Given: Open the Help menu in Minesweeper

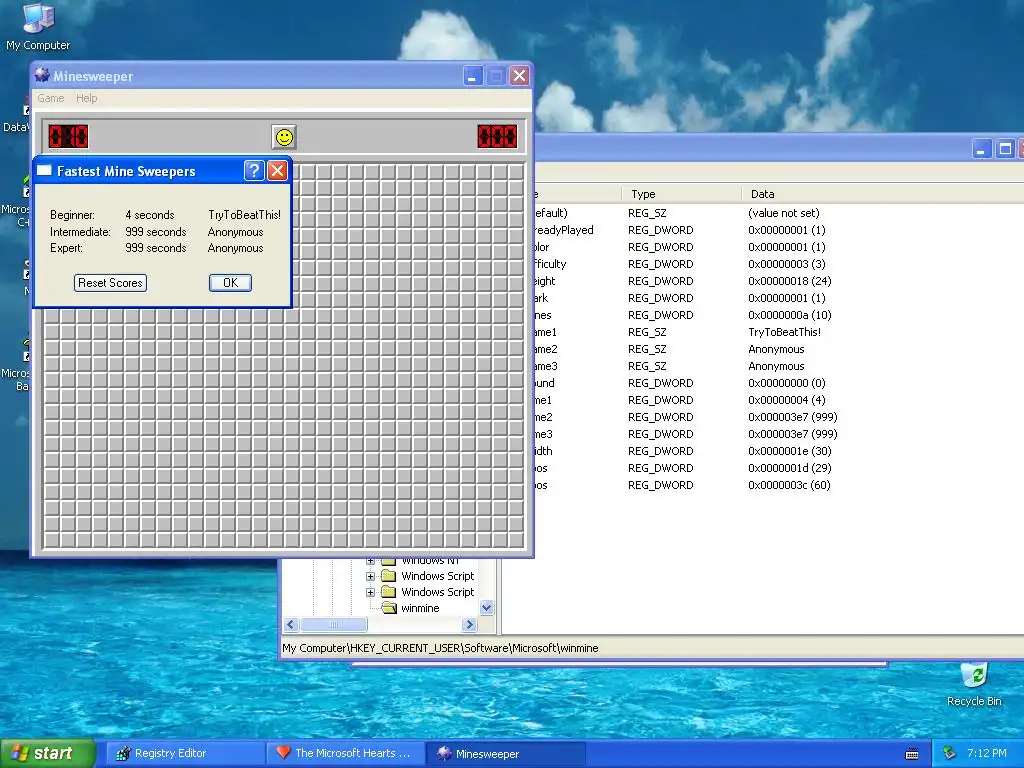Looking at the screenshot, I should pos(86,98).
